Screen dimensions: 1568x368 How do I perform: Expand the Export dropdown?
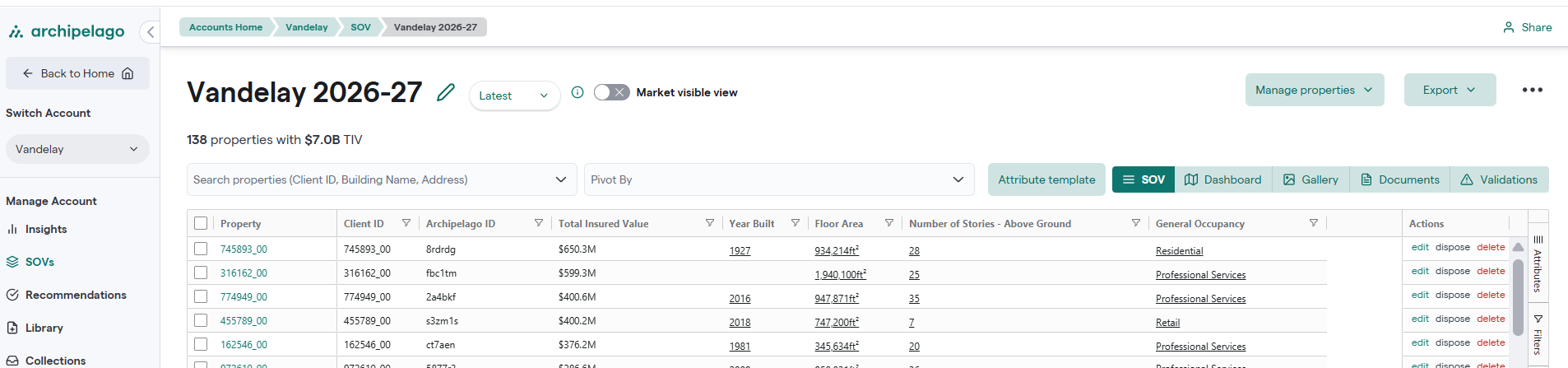1450,90
